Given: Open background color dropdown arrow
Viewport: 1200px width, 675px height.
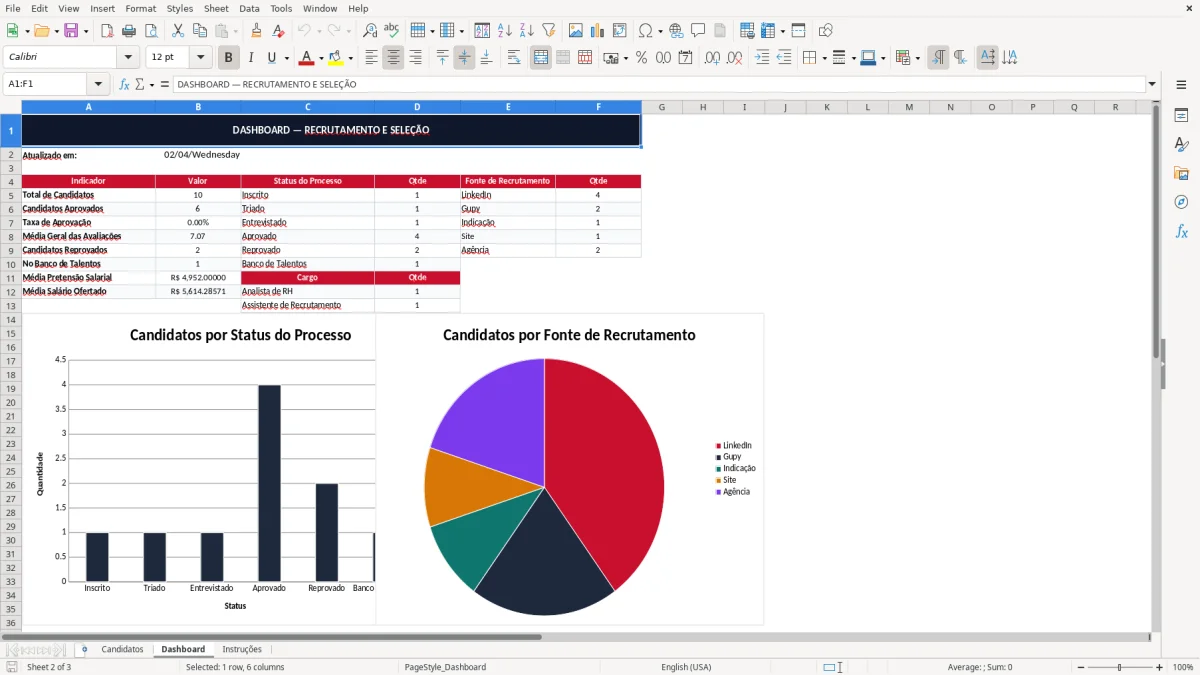Looking at the screenshot, I should 350,58.
